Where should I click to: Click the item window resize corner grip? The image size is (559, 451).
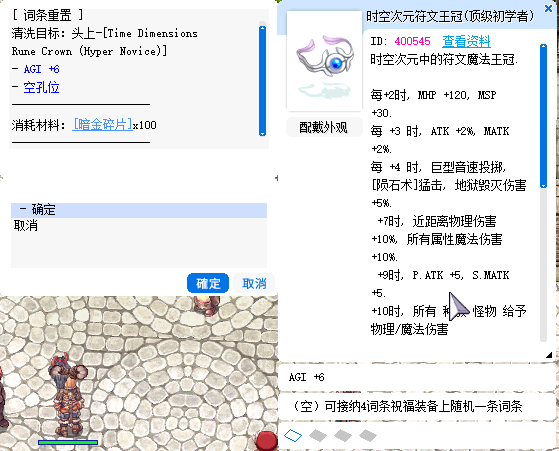click(x=549, y=355)
